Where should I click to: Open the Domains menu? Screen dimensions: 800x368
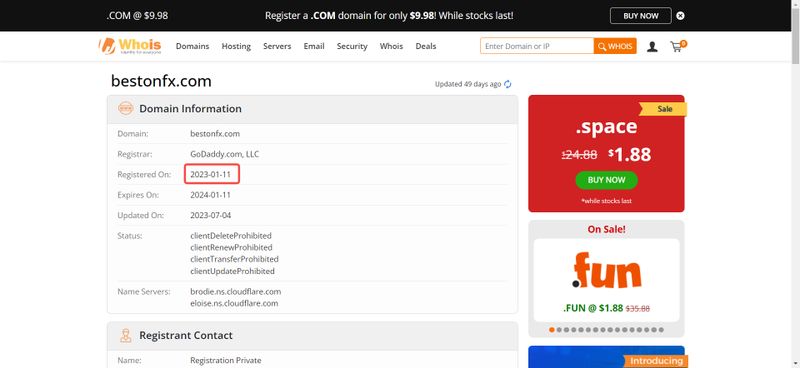pyautogui.click(x=192, y=46)
